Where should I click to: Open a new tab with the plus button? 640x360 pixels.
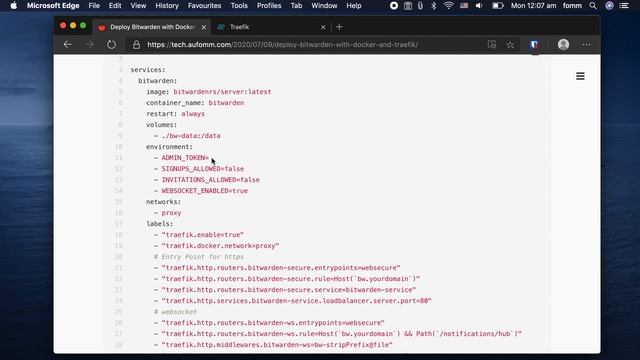pyautogui.click(x=339, y=27)
